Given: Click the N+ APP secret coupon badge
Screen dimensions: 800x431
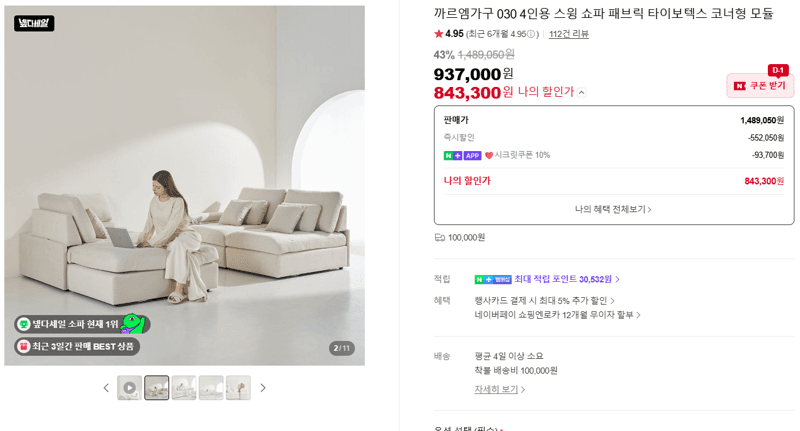Looking at the screenshot, I should (462, 156).
